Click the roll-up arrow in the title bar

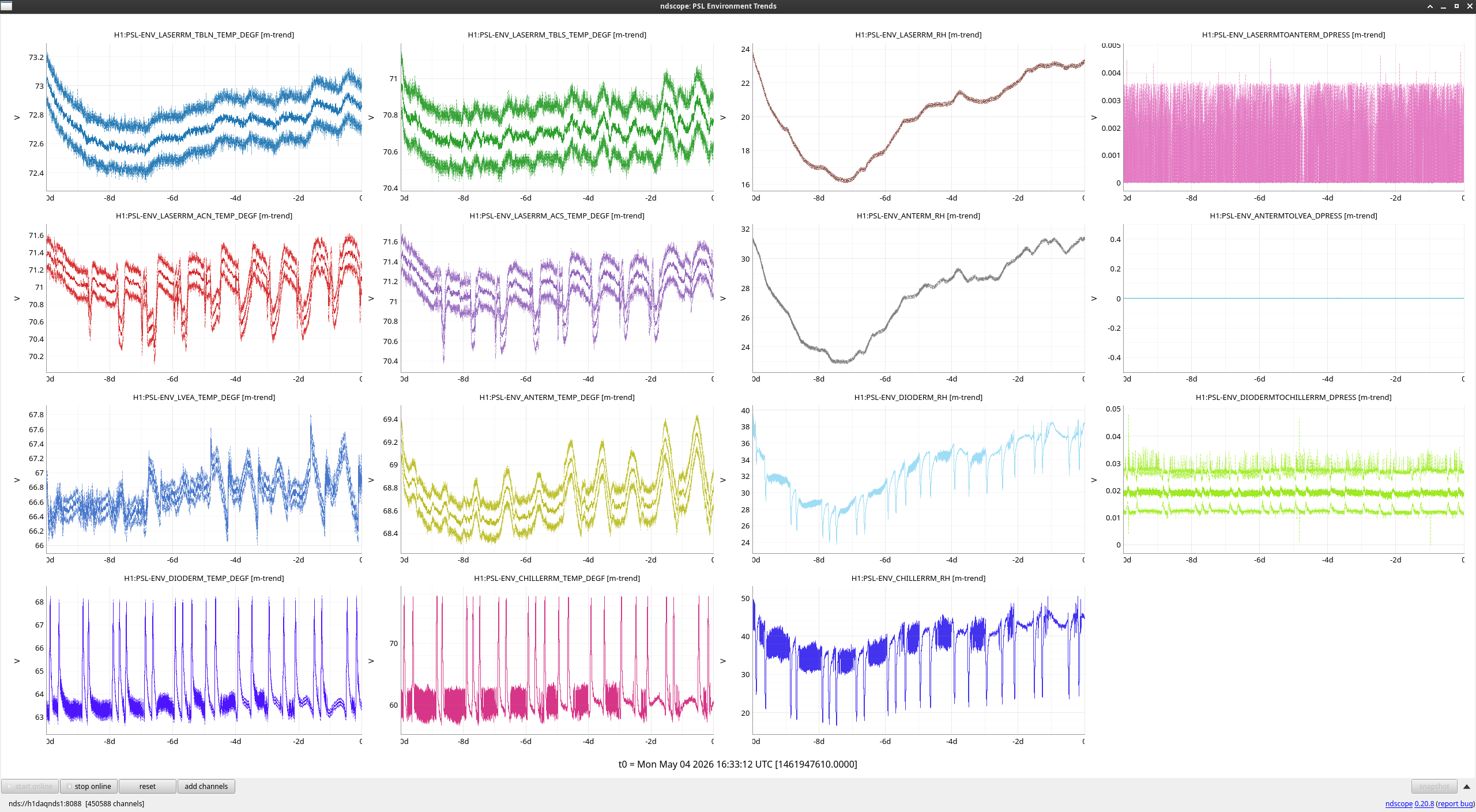[x=1430, y=6]
